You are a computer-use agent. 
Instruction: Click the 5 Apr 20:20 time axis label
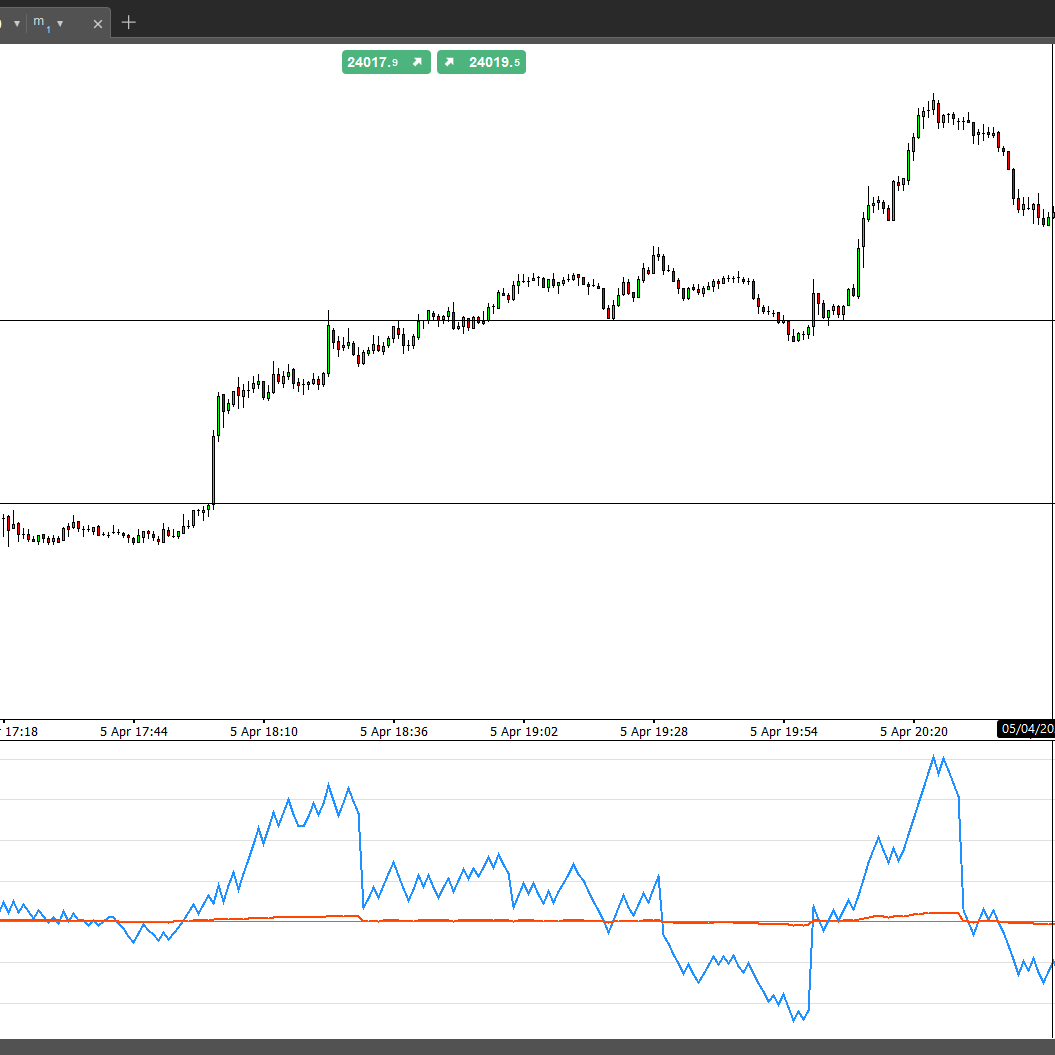pos(914,731)
